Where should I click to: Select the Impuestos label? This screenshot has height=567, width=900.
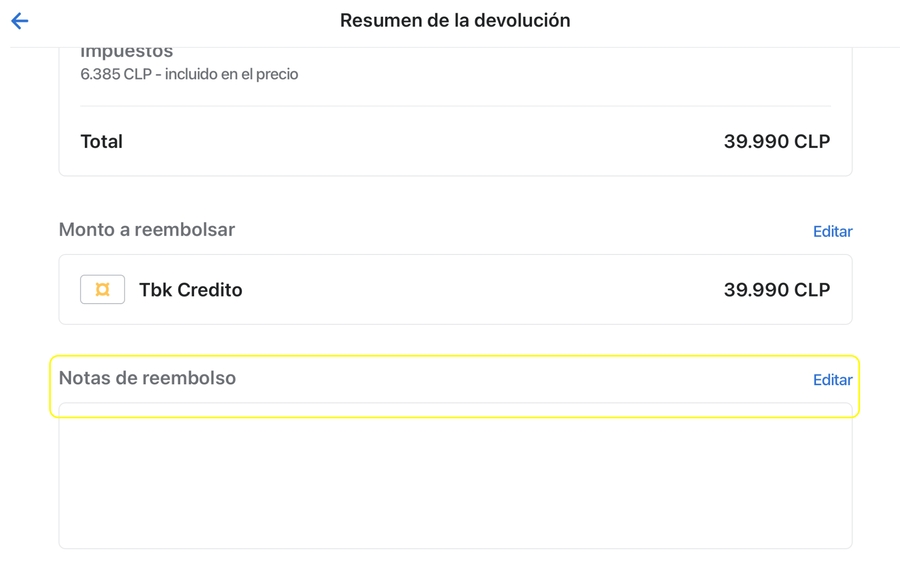coord(127,52)
